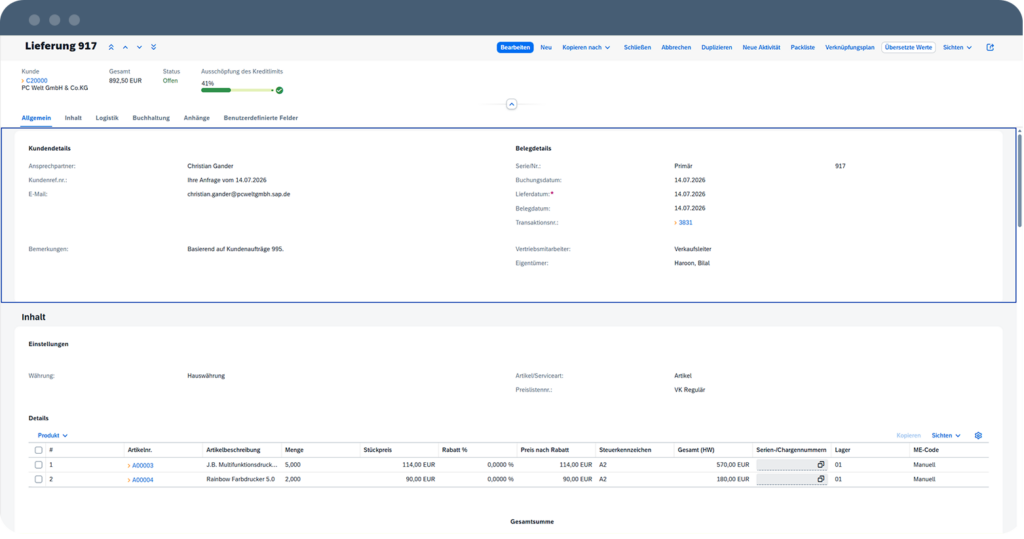The width and height of the screenshot is (1024, 539).
Task: Open the Sichten dropdown in header toolbar
Action: click(957, 47)
